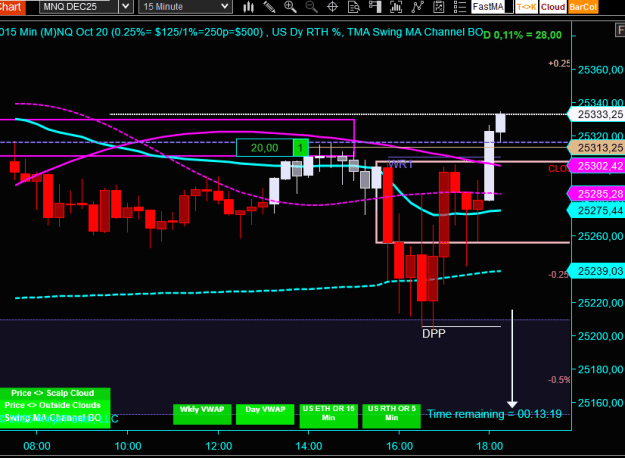Viewport: 625px width, 458px height.
Task: Click the 25313,25 price marker
Action: click(x=597, y=148)
